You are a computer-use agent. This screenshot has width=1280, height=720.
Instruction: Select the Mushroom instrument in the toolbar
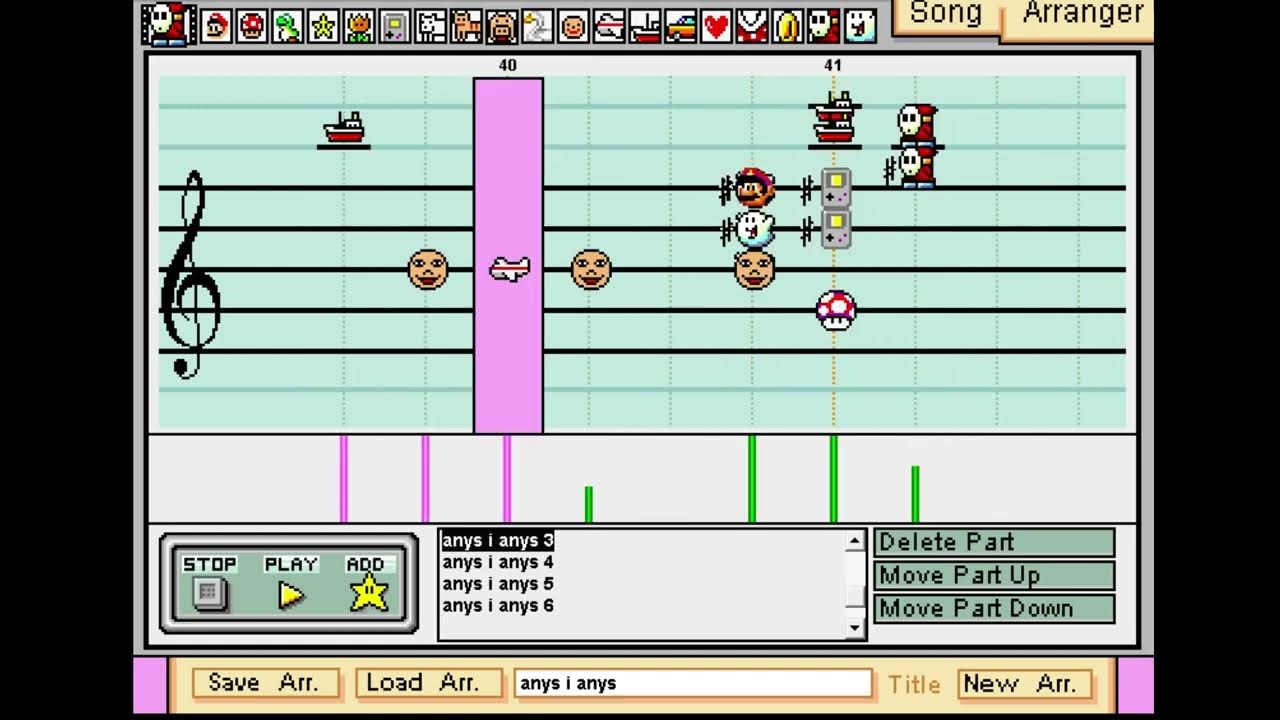point(252,26)
